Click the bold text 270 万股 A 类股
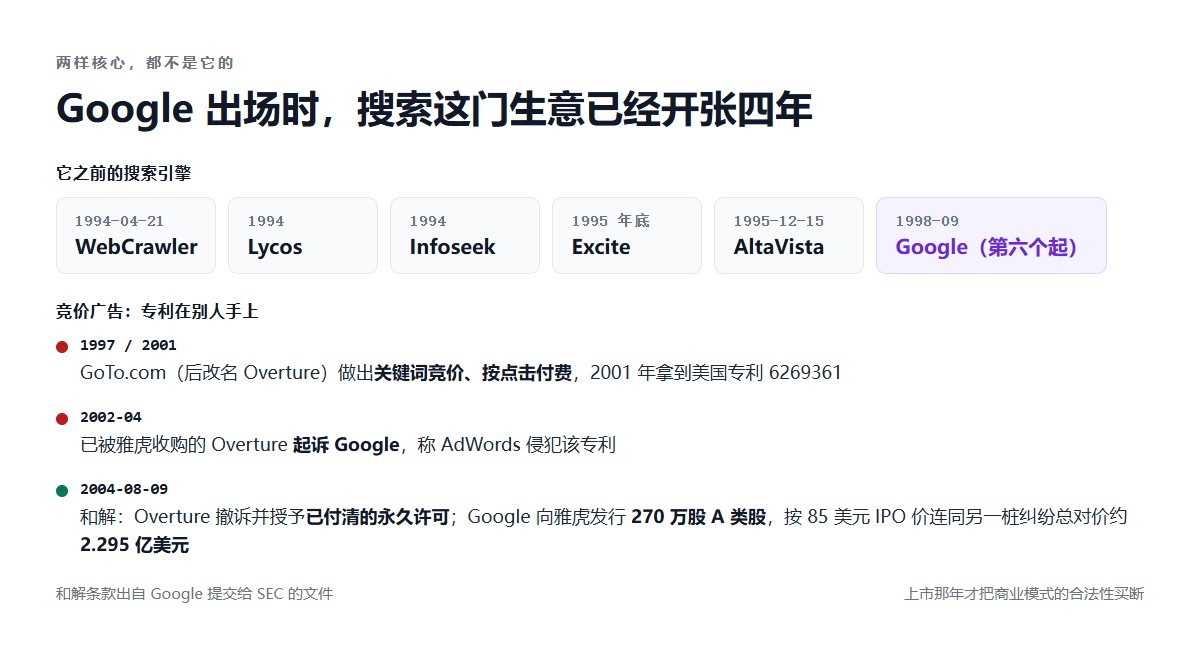 tap(698, 517)
